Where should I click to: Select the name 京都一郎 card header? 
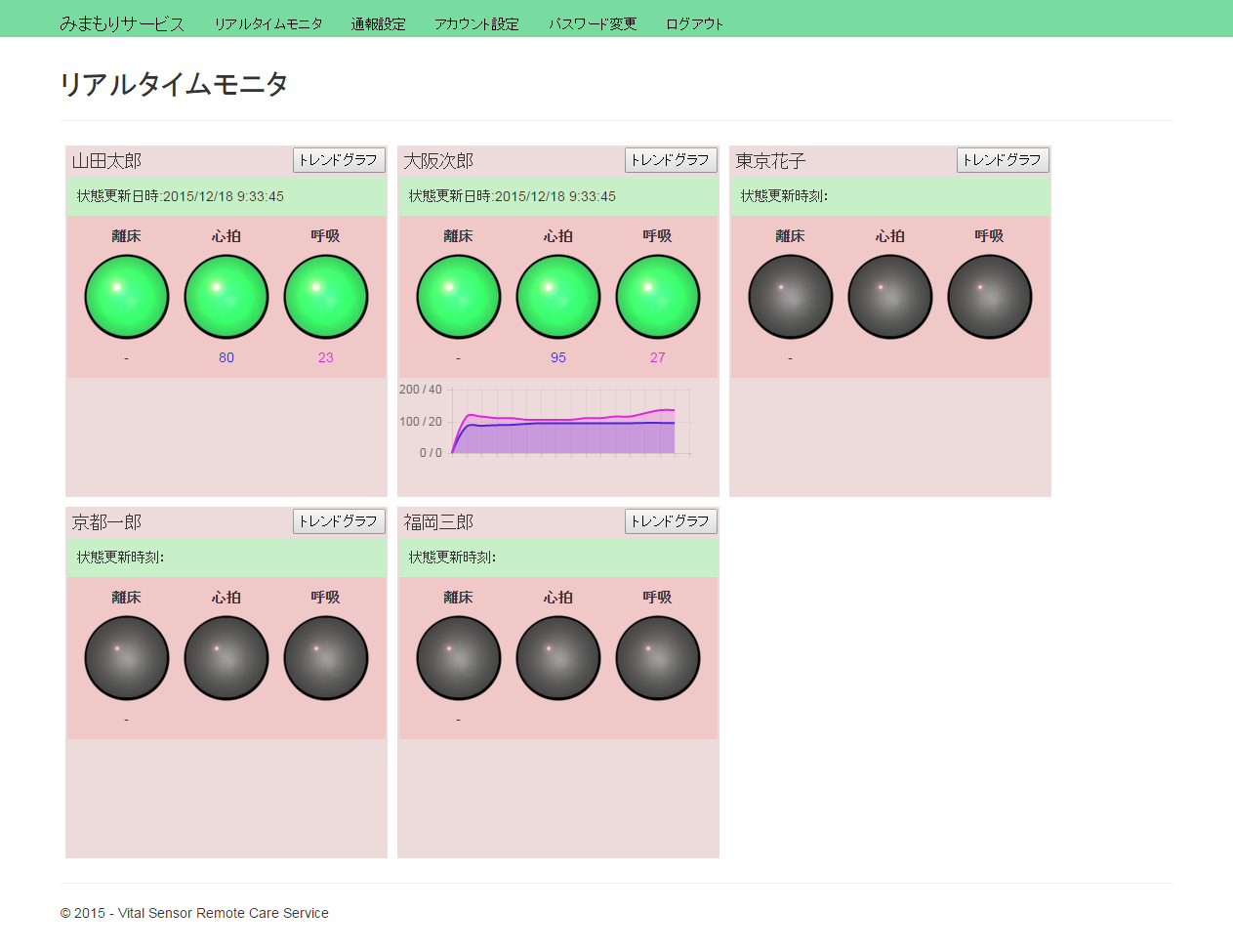point(107,522)
